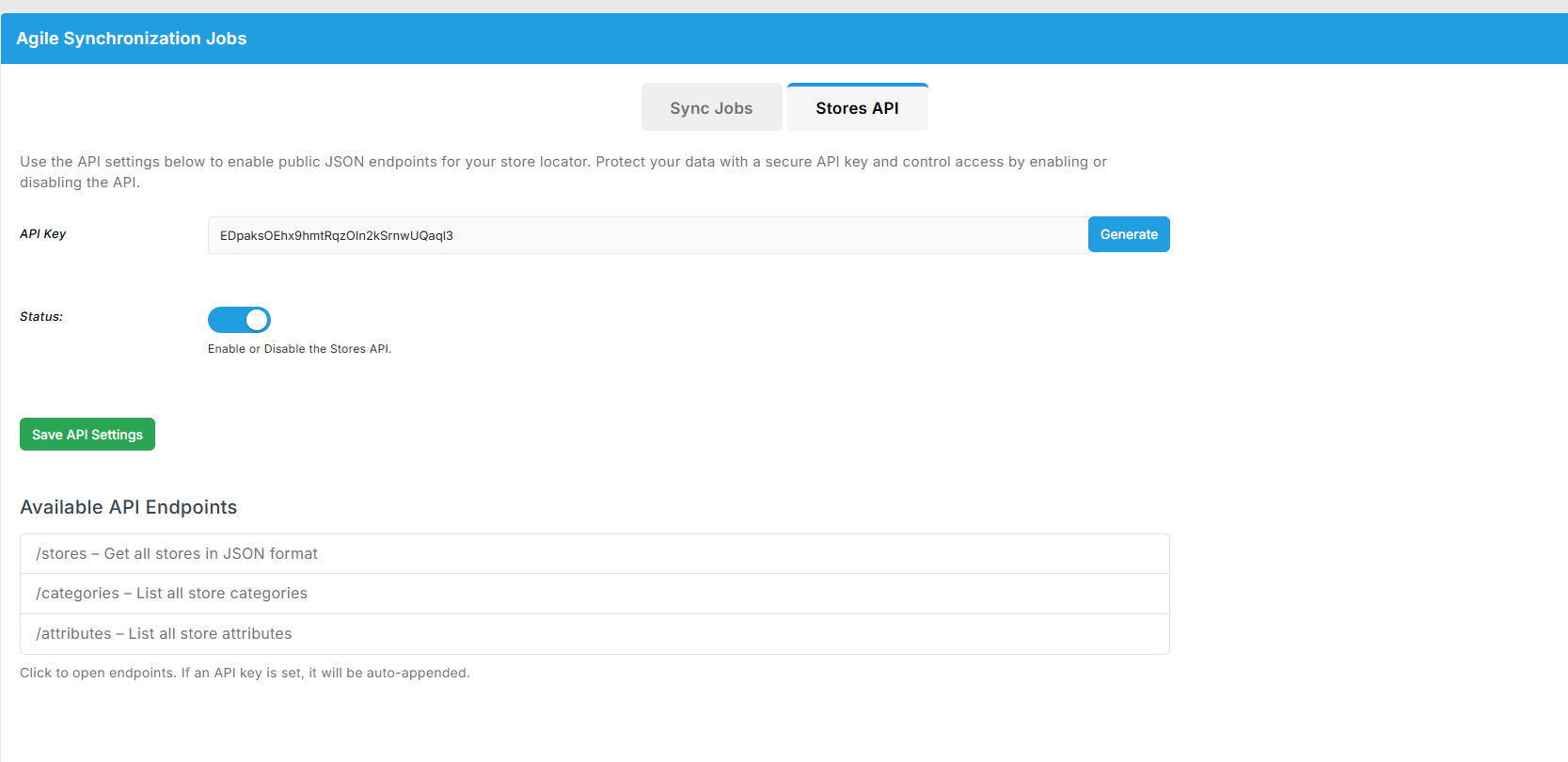Select the Stores API tab
The height and width of the screenshot is (762, 1568).
coord(857,108)
